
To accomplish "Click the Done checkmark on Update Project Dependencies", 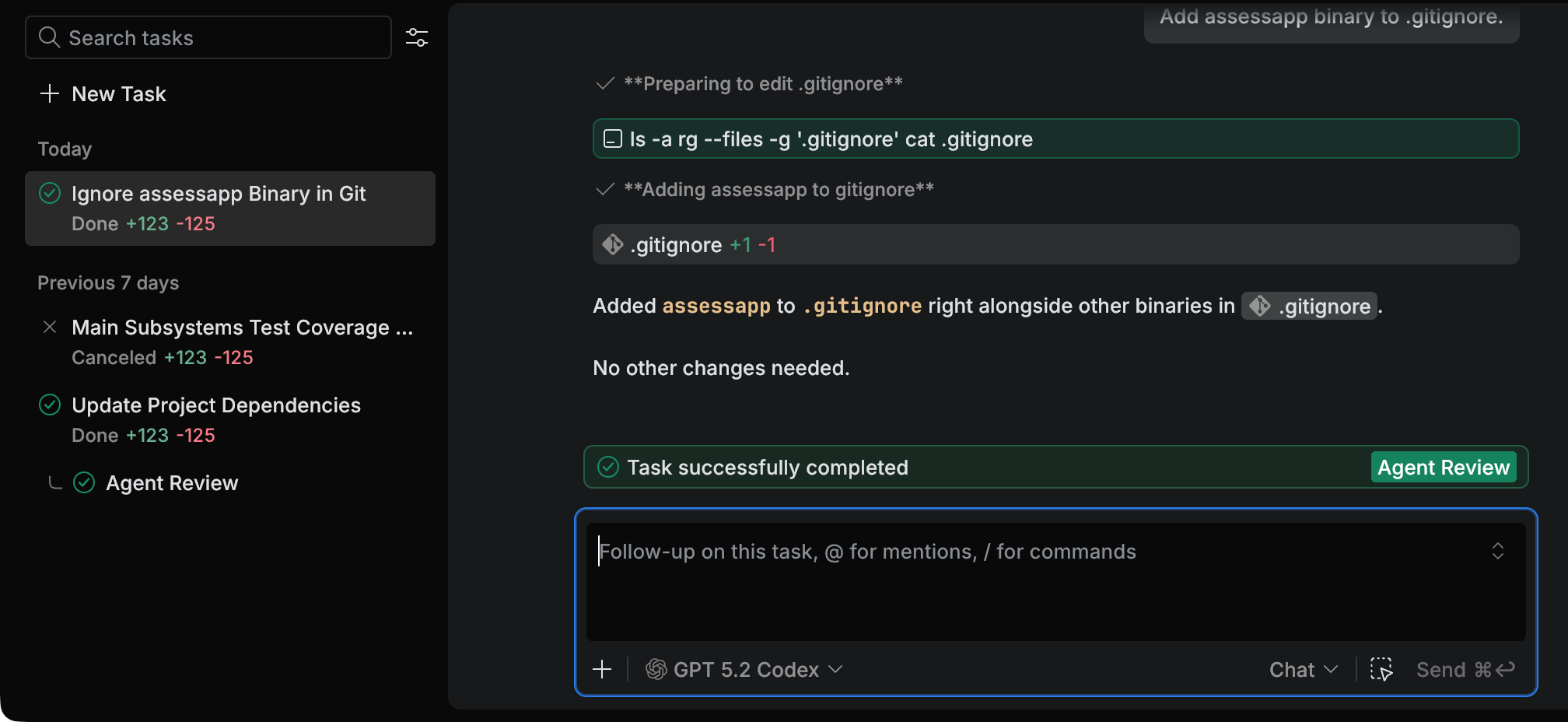I will click(50, 405).
